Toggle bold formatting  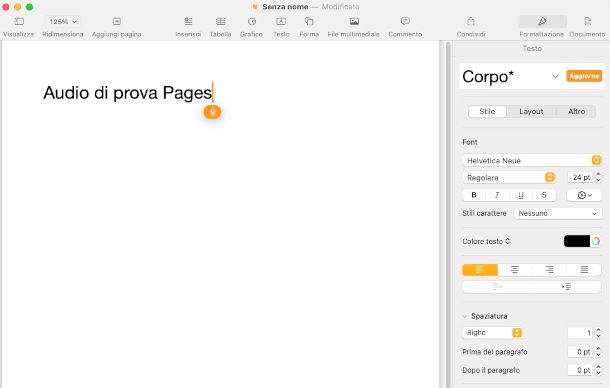(x=474, y=195)
